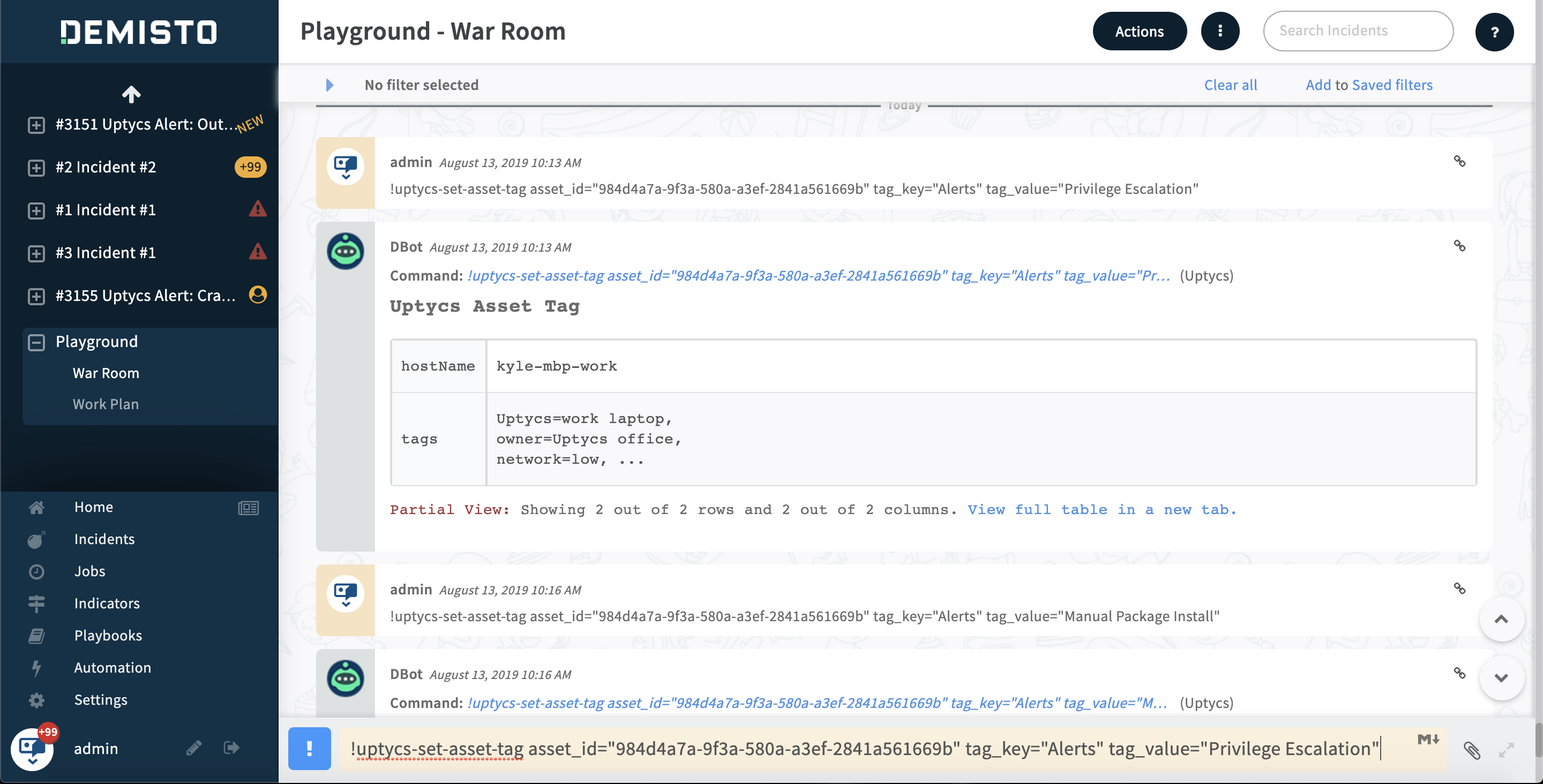Screen dimensions: 1543x784
Task: Click admin avatar on 10:13 AM entry
Action: (346, 167)
